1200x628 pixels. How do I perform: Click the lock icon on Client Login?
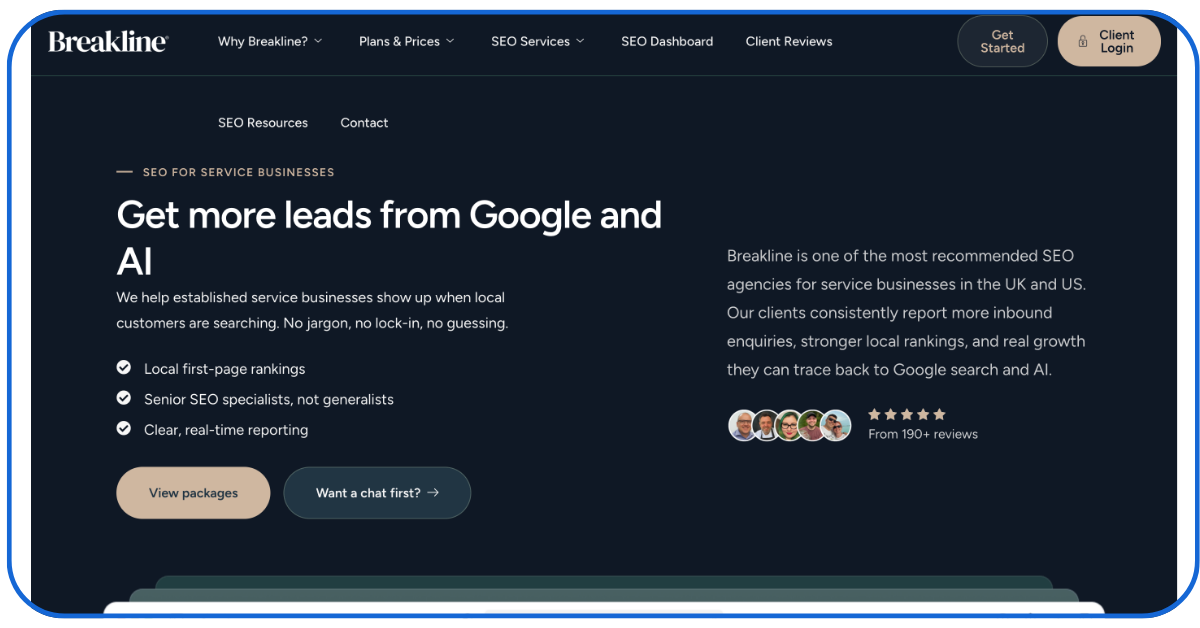[x=1083, y=41]
